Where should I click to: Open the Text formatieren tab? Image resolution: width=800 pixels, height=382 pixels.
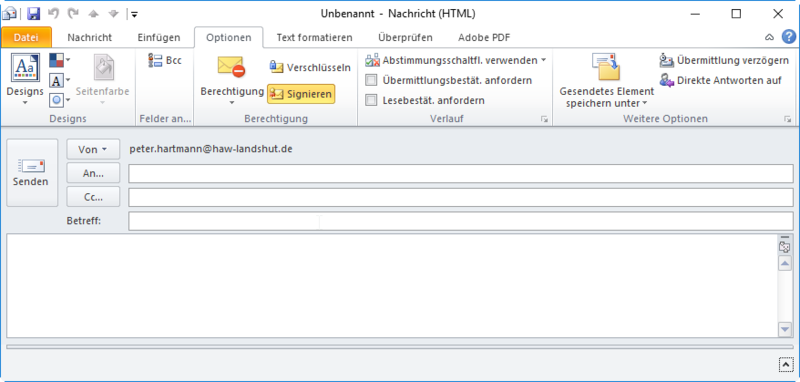coord(314,37)
